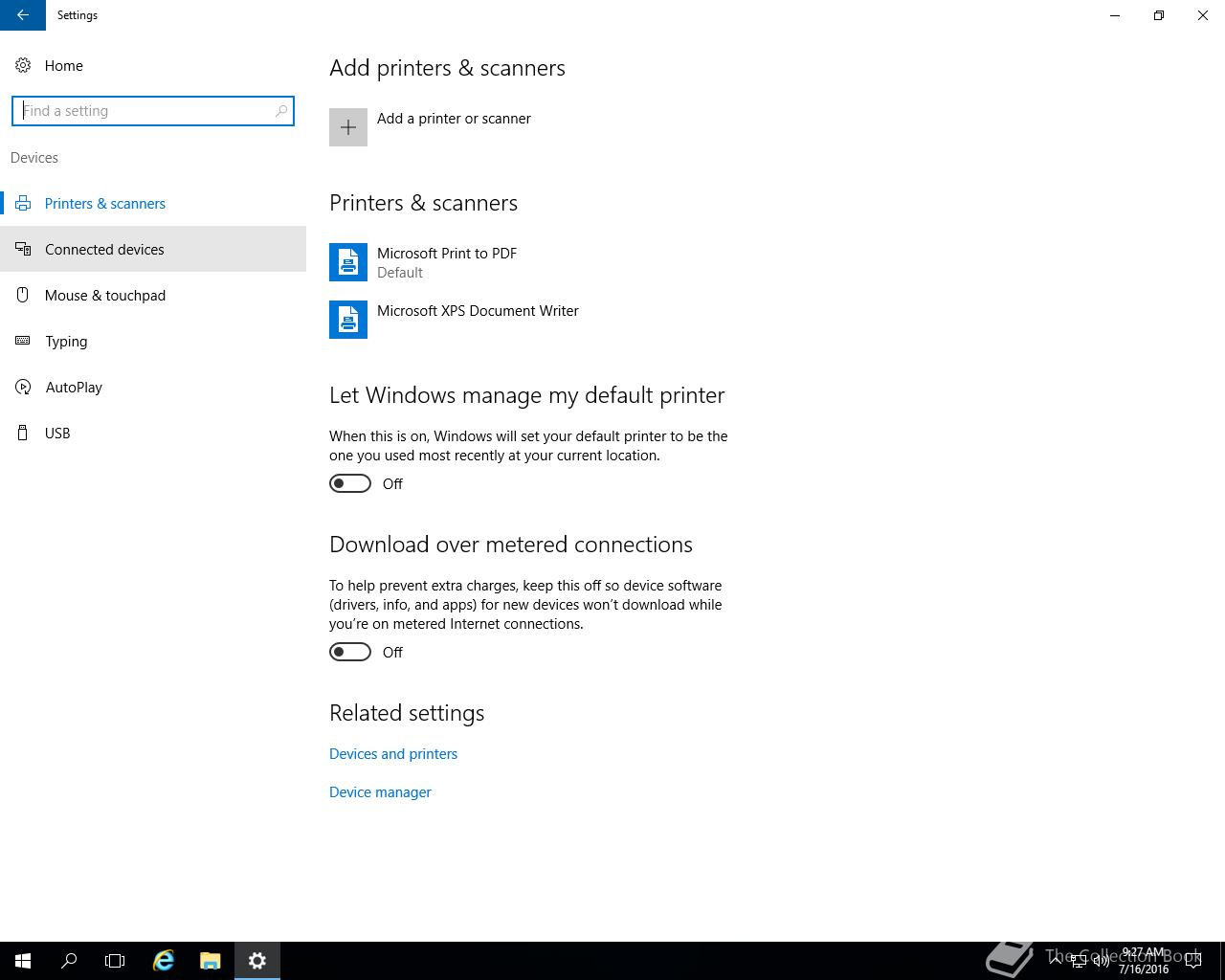The image size is (1225, 980).
Task: Click the Printers & scanners sidebar icon
Action: click(x=23, y=204)
